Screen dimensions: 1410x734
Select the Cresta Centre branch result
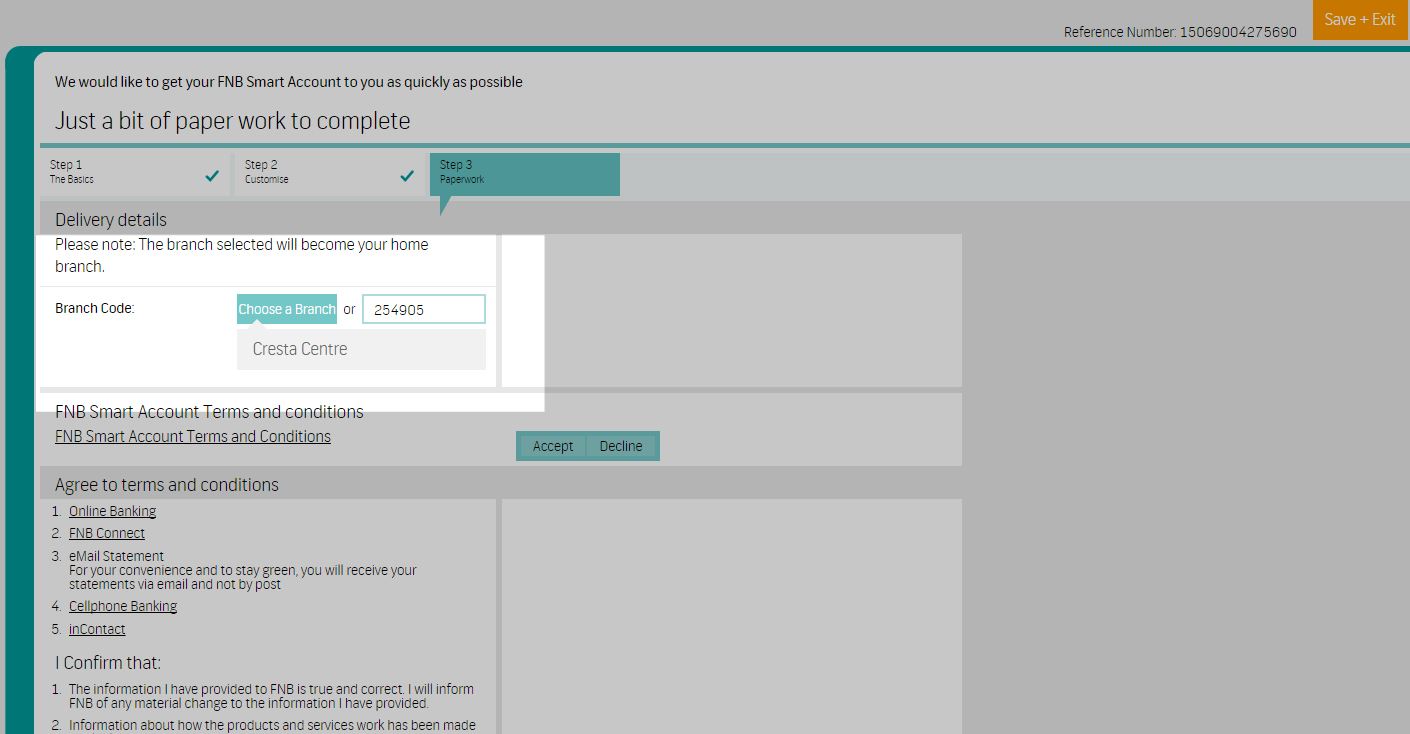coord(361,349)
